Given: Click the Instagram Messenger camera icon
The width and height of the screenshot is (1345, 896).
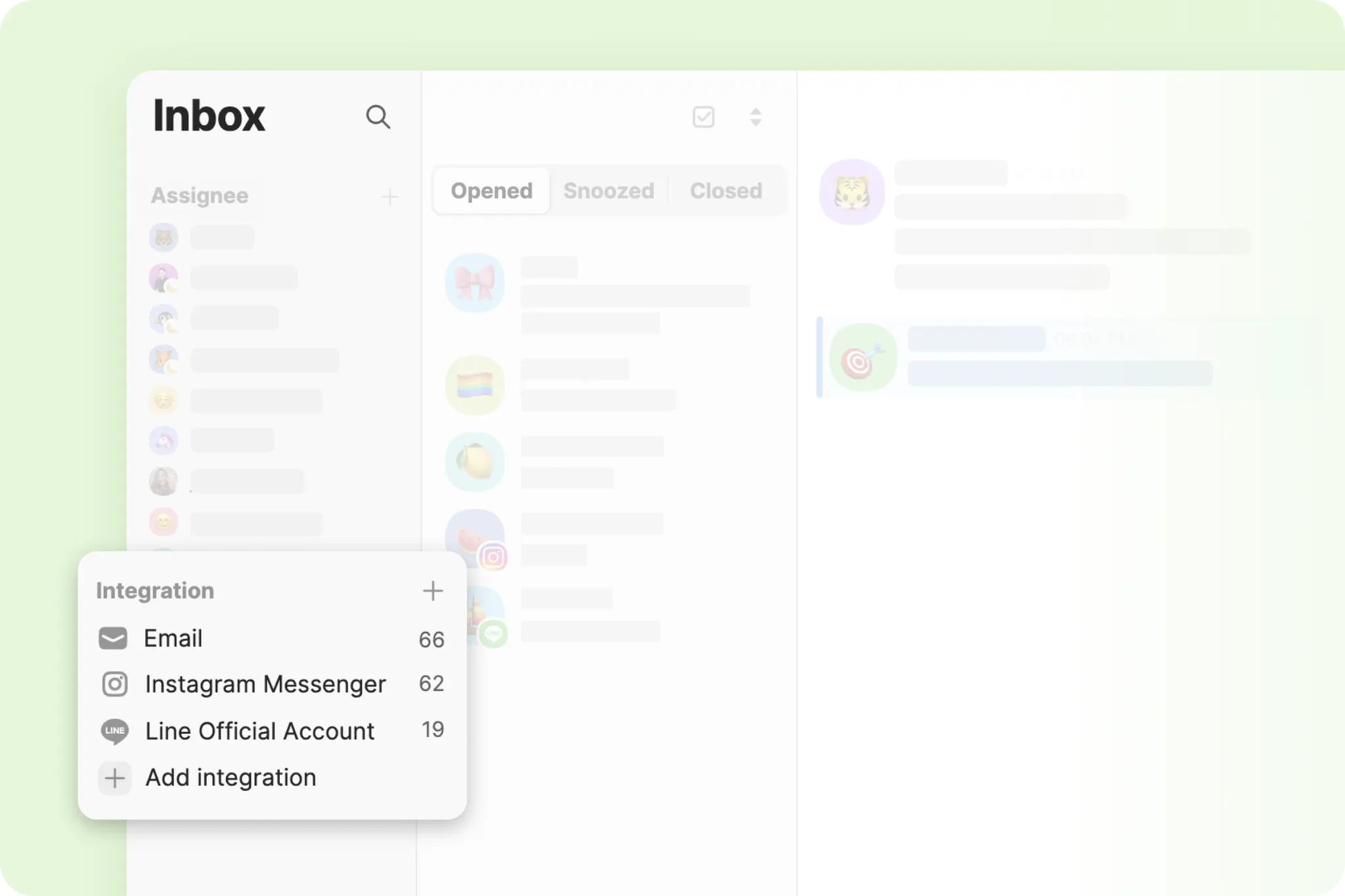Looking at the screenshot, I should [115, 684].
